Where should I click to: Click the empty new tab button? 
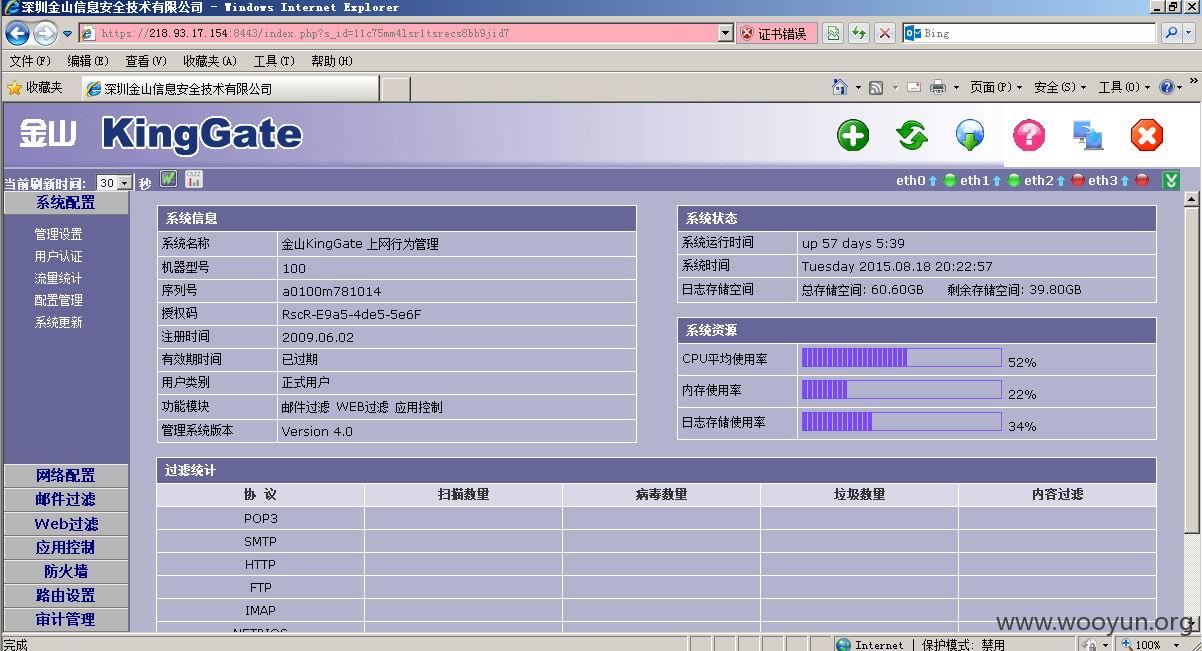[x=396, y=88]
